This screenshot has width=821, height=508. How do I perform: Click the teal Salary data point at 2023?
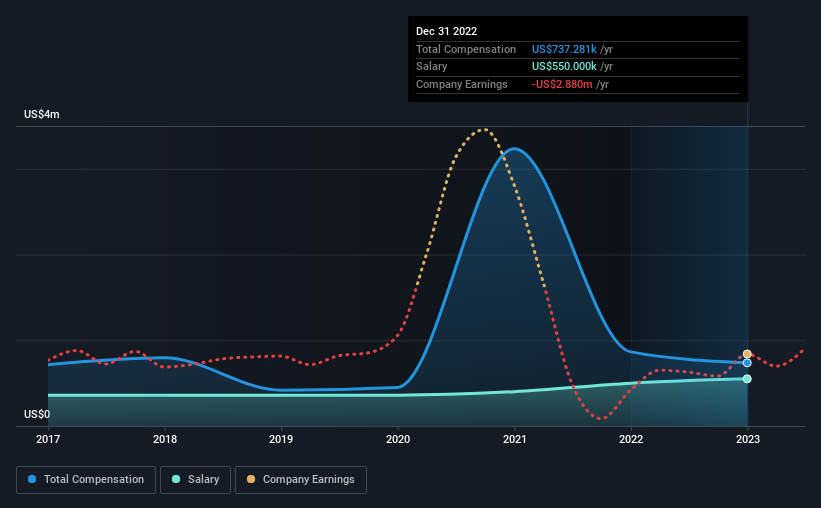pos(747,379)
